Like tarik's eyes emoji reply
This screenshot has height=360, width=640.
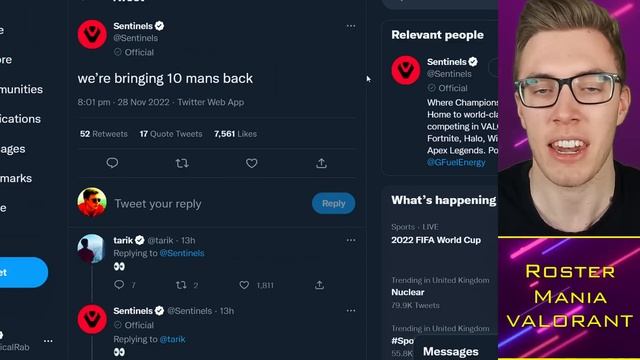tap(244, 285)
